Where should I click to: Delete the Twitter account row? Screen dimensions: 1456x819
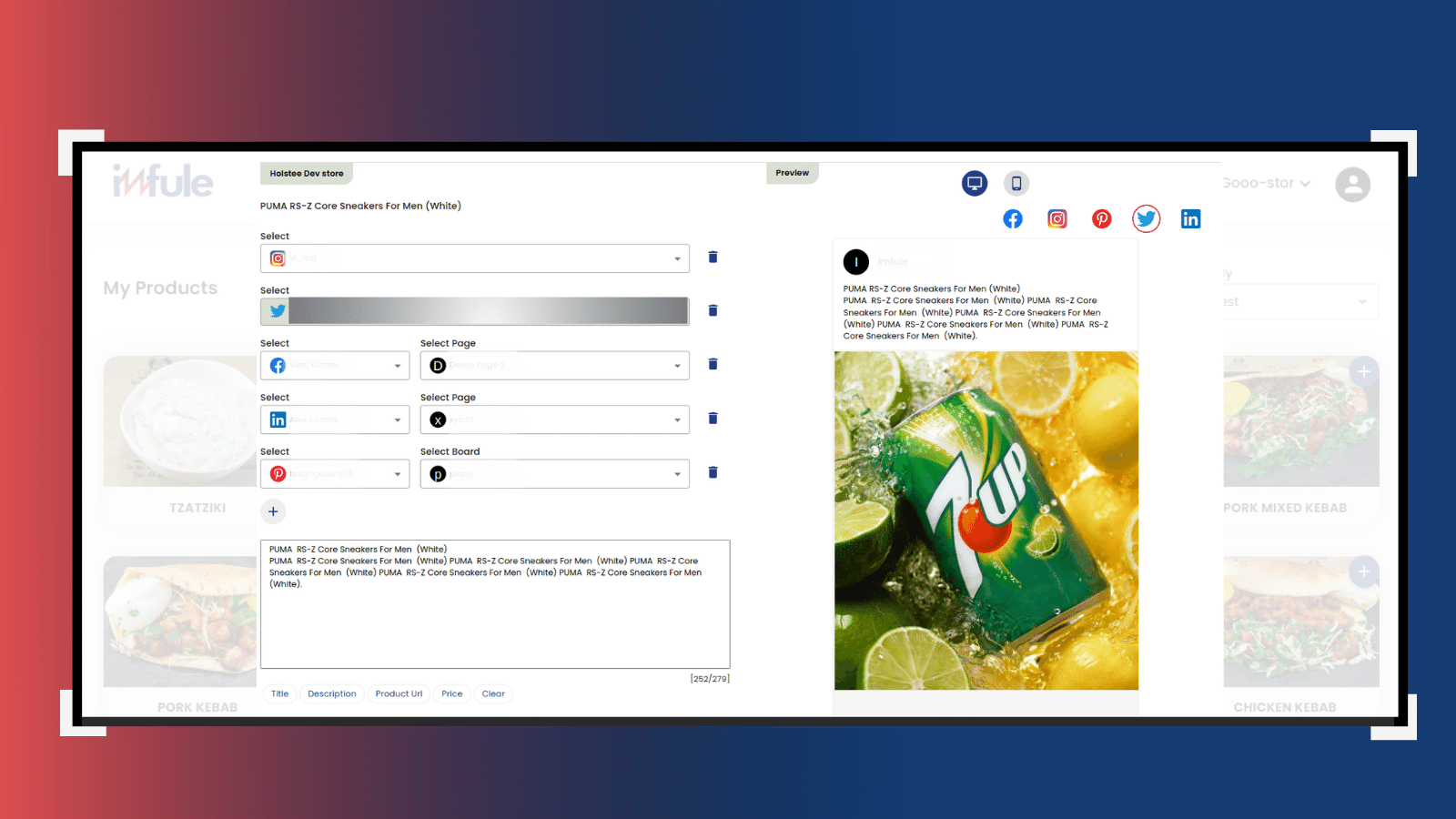coord(713,310)
